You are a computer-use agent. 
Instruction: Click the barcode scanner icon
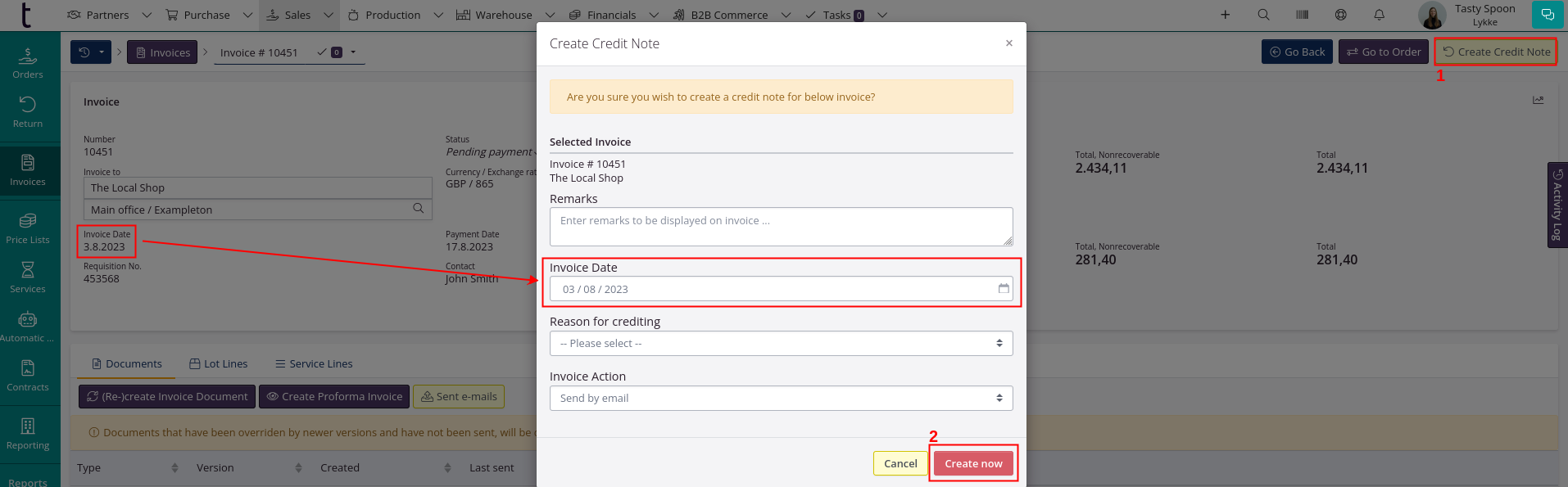click(x=1302, y=15)
